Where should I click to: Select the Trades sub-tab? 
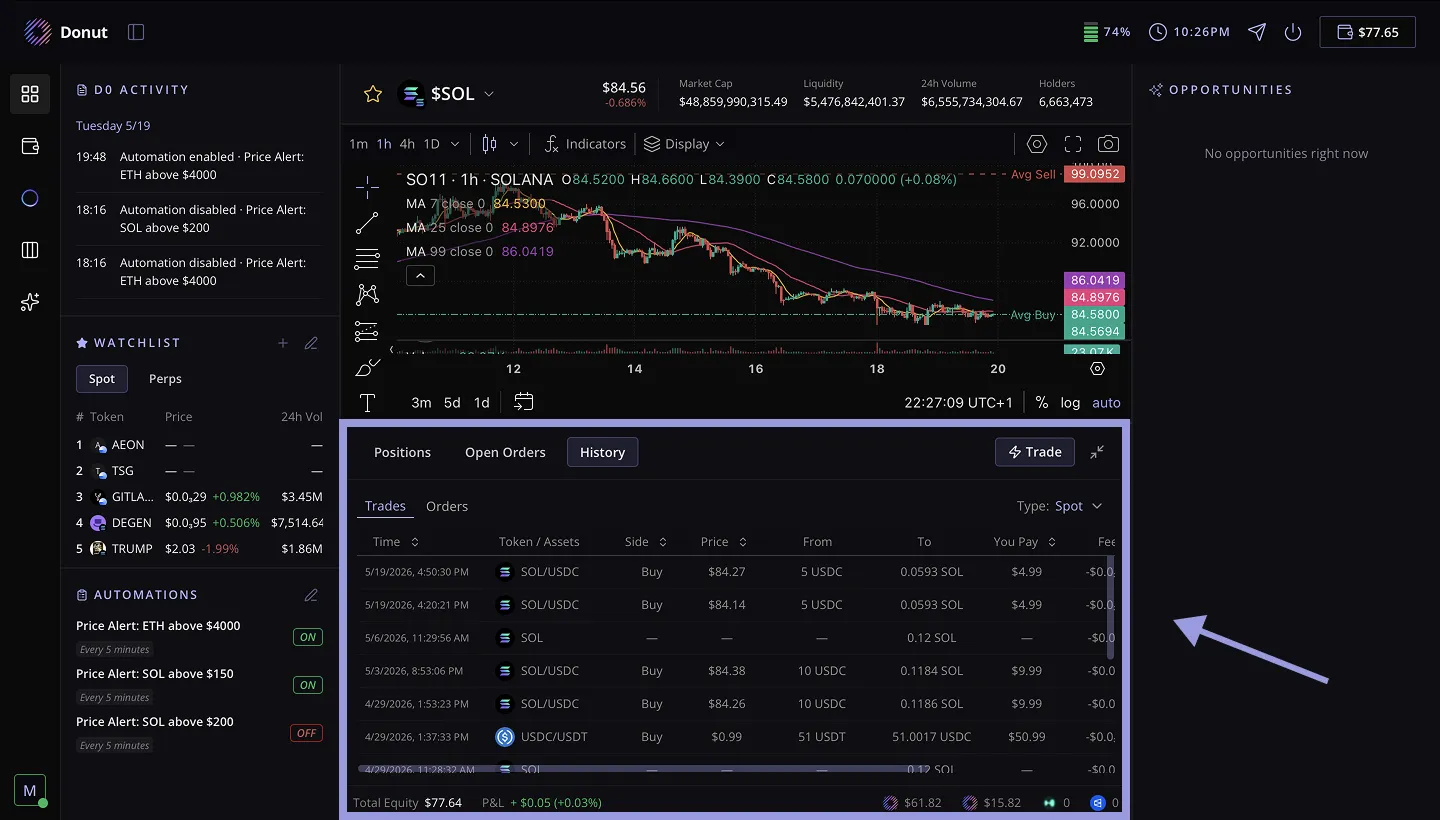coord(385,506)
